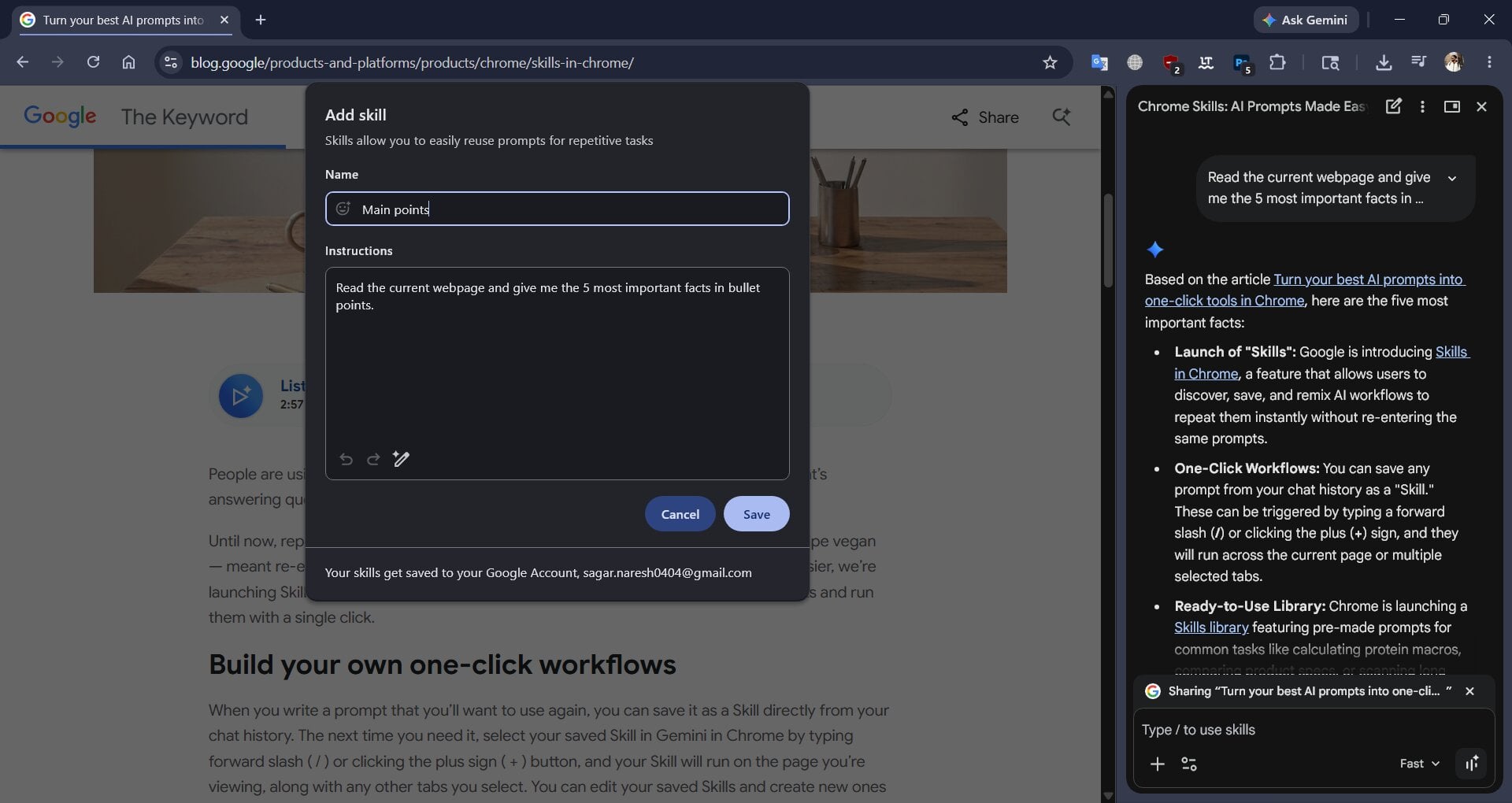Open Chrome's three-dot menu

click(1489, 62)
